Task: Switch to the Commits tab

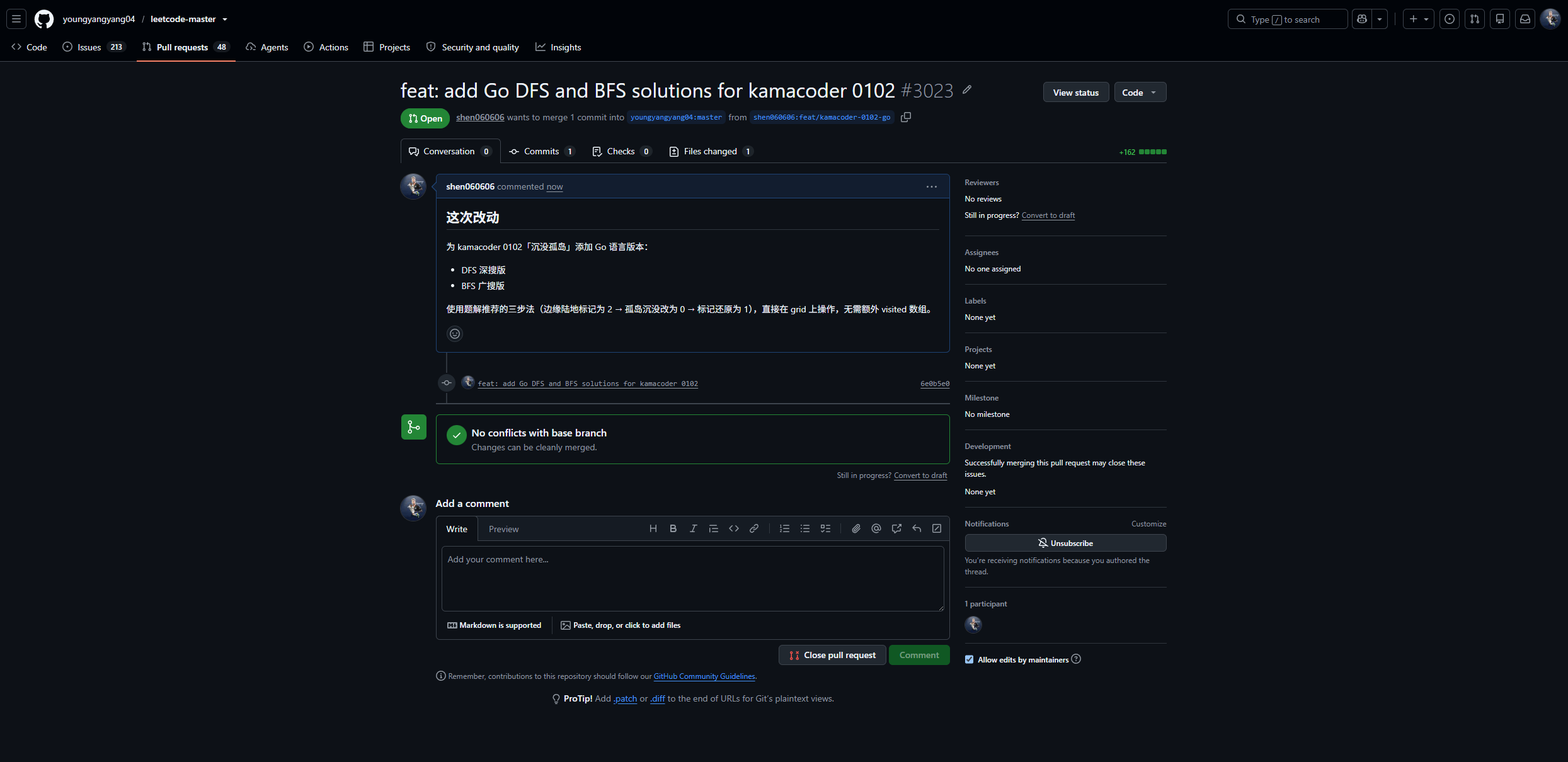Action: pyautogui.click(x=541, y=151)
